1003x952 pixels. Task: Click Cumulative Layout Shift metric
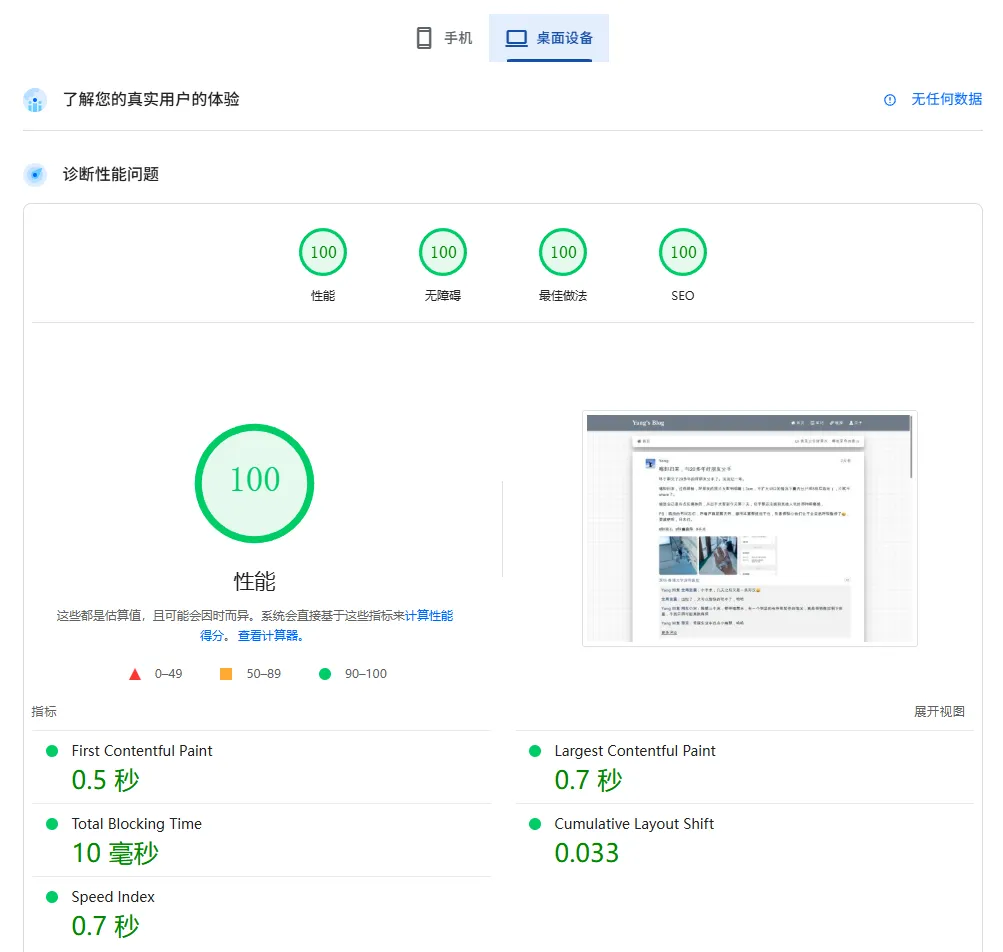click(634, 824)
